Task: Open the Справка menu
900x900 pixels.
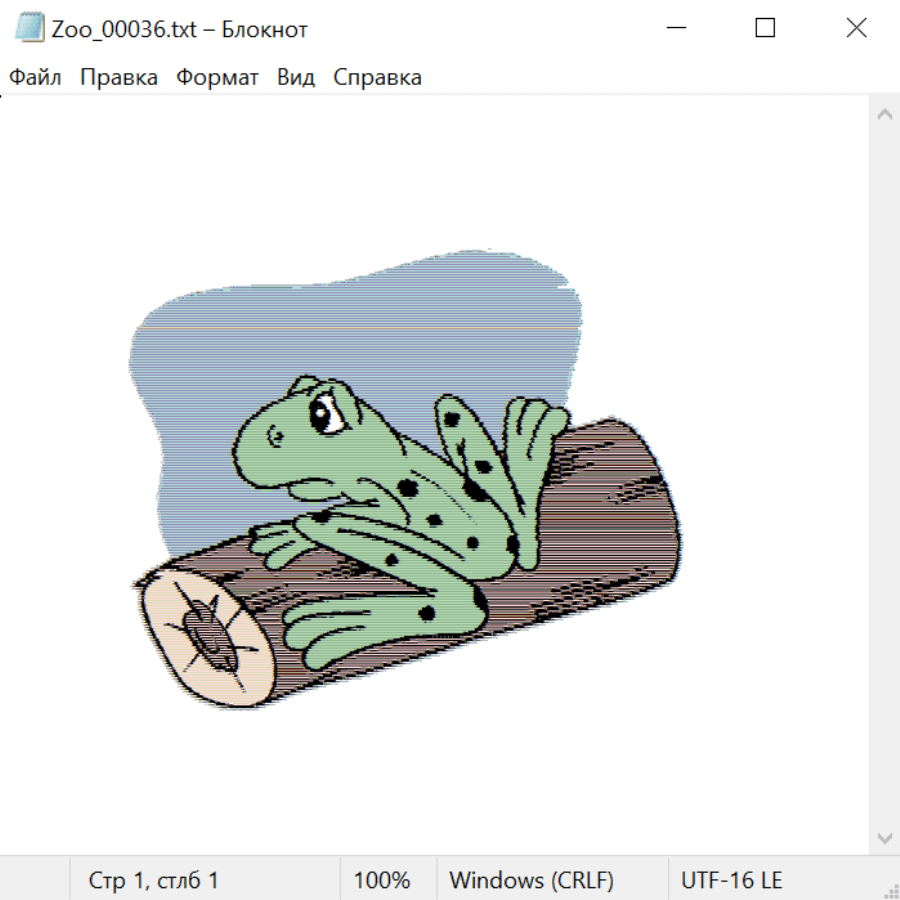Action: point(377,78)
